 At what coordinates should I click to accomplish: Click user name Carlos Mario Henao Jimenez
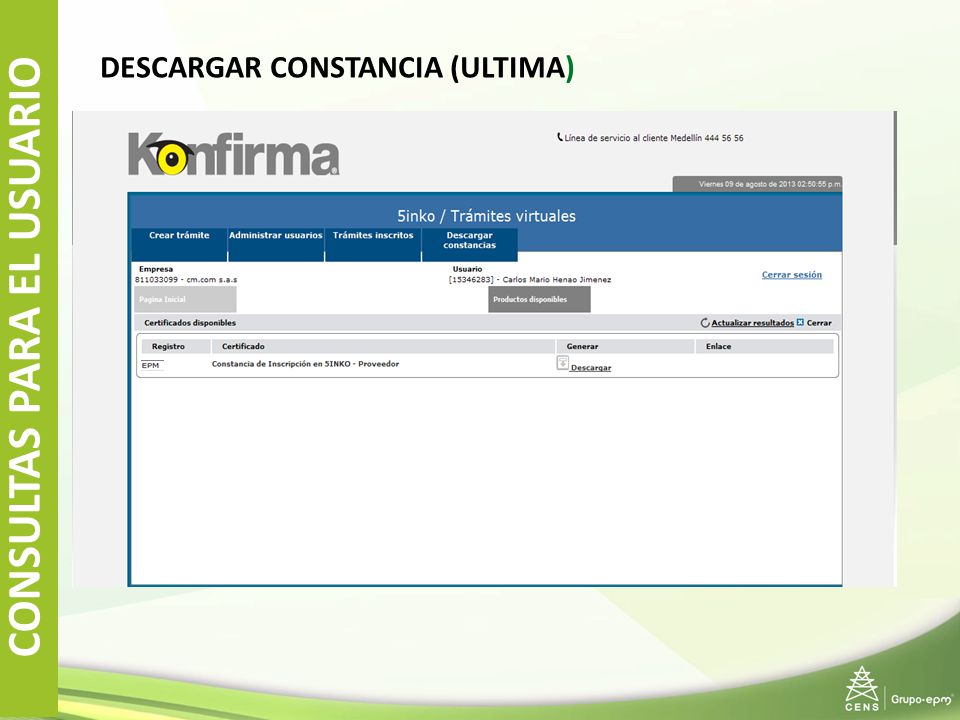coord(557,280)
